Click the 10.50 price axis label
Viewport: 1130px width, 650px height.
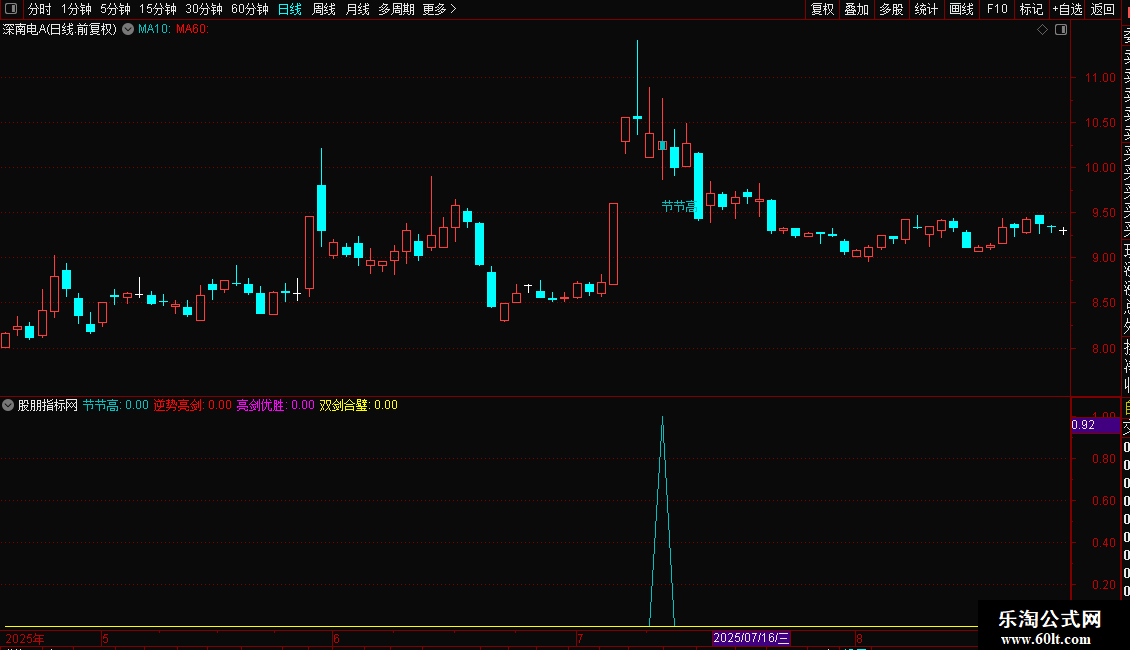click(x=1100, y=123)
